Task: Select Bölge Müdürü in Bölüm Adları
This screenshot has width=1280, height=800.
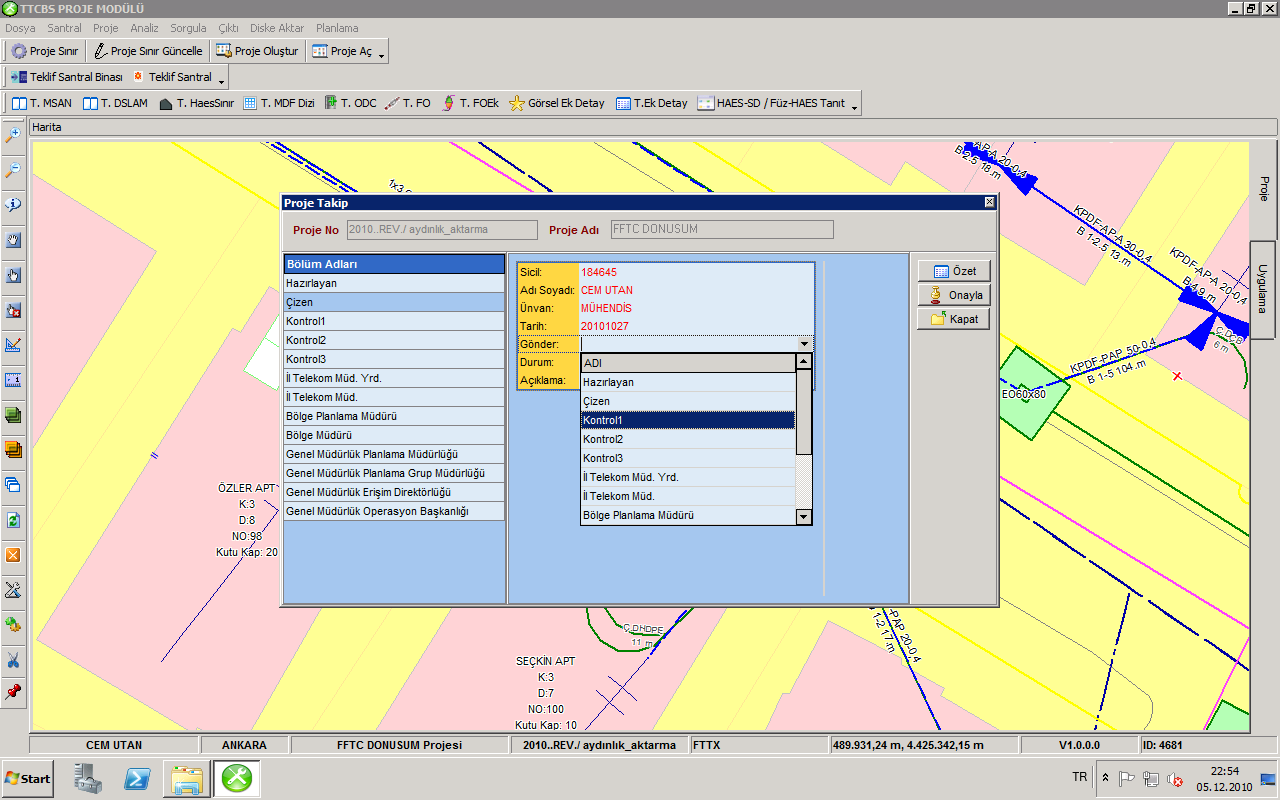Action: click(394, 435)
